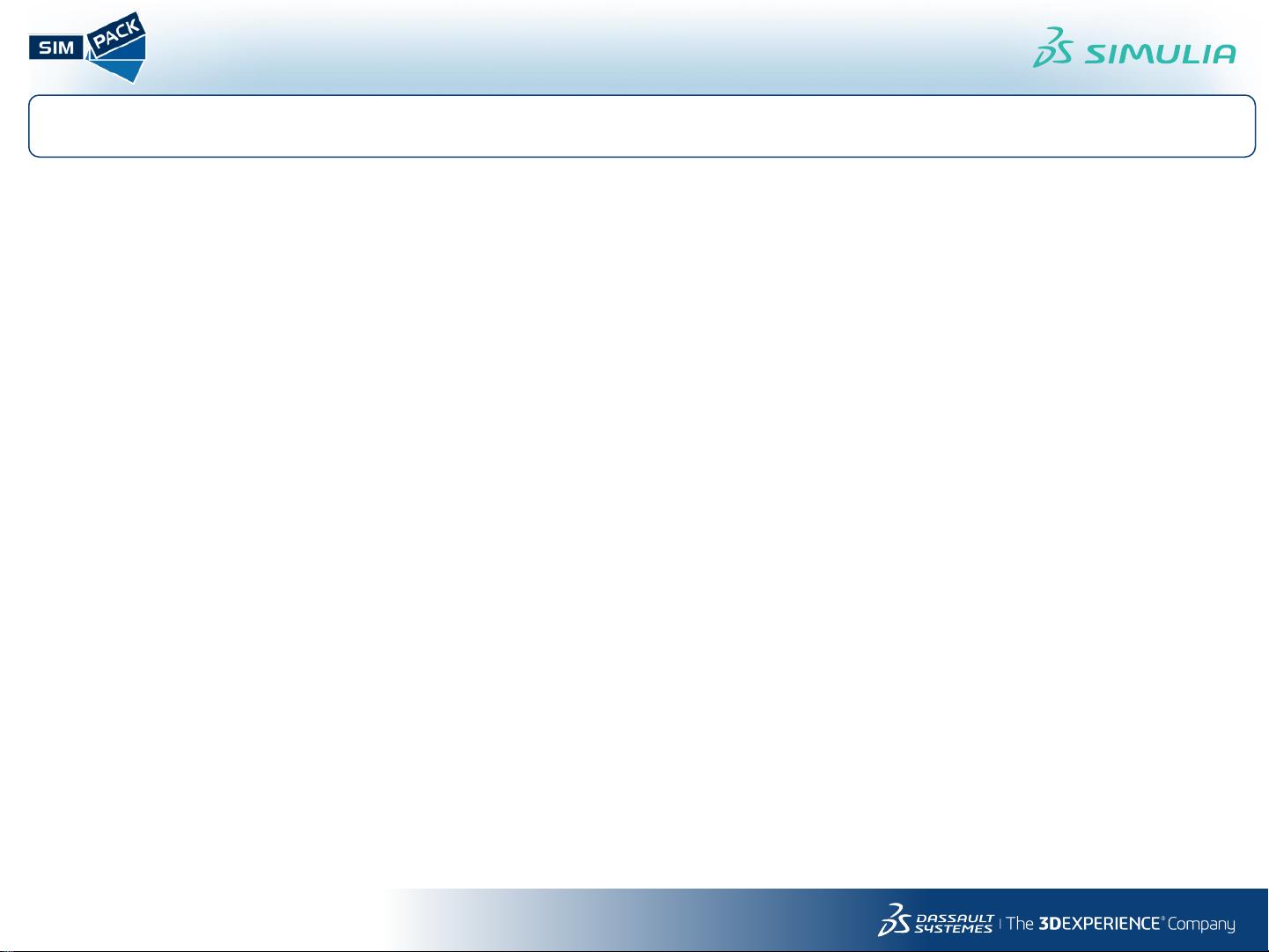1269x952 pixels.
Task: Click the bold 3D text in footer
Action: point(1050,924)
